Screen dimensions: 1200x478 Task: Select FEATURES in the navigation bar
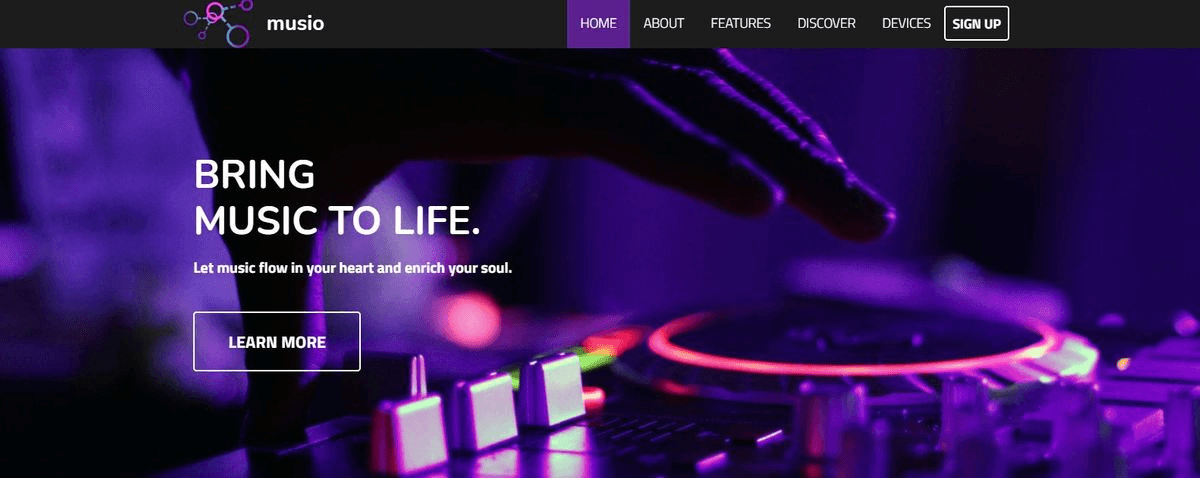[x=741, y=23]
